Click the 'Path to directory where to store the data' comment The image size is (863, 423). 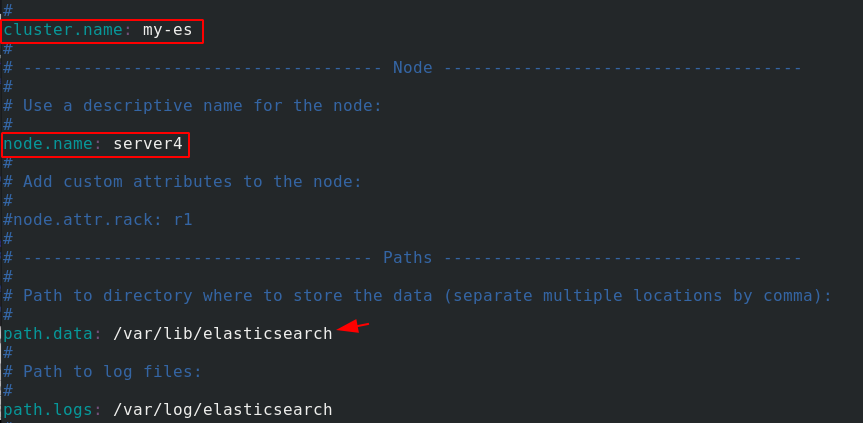point(417,296)
